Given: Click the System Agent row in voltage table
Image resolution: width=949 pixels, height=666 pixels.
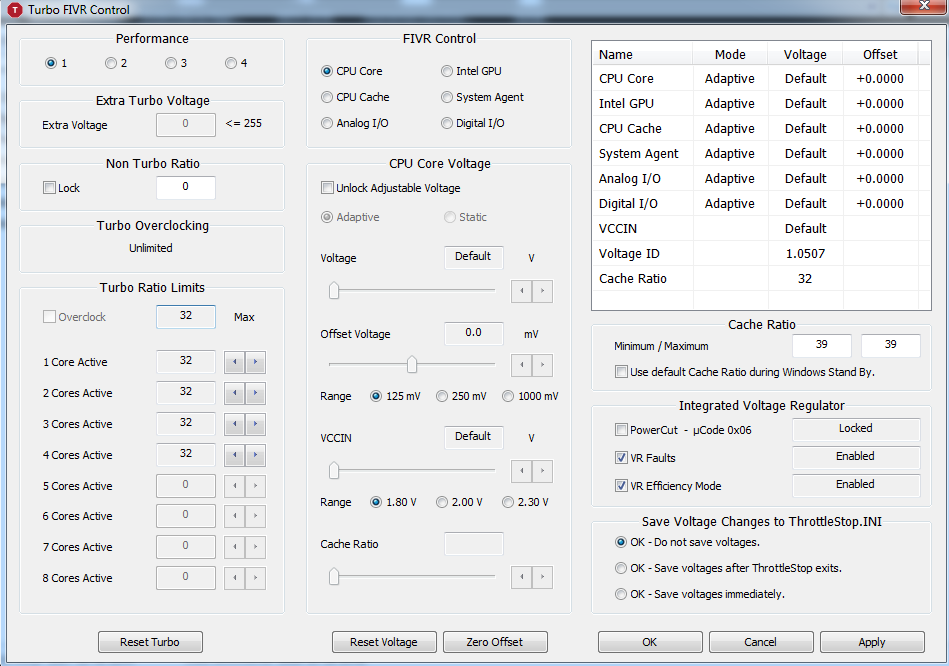Looking at the screenshot, I should (x=761, y=154).
